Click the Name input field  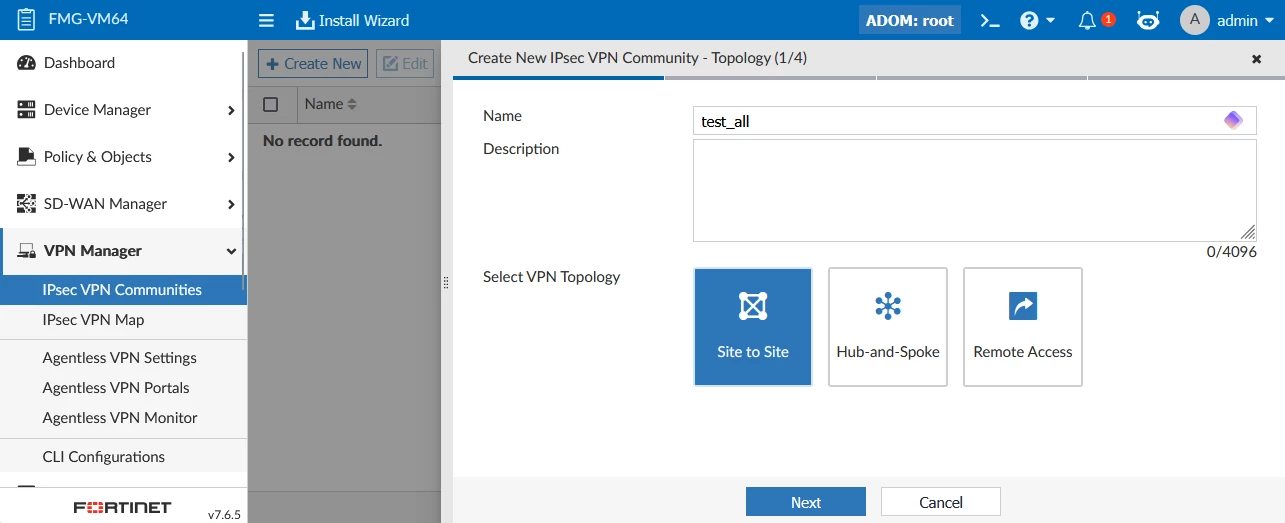click(x=975, y=121)
